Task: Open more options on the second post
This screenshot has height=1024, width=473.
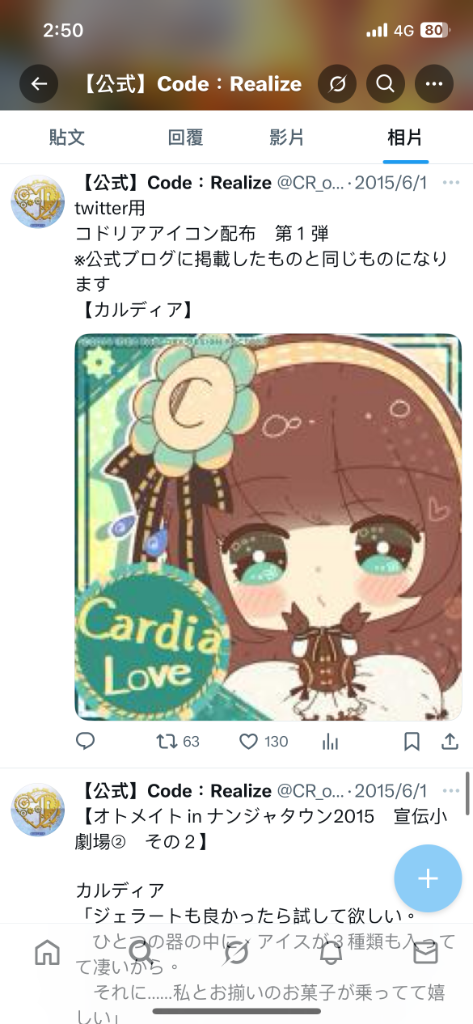Action: click(x=451, y=792)
